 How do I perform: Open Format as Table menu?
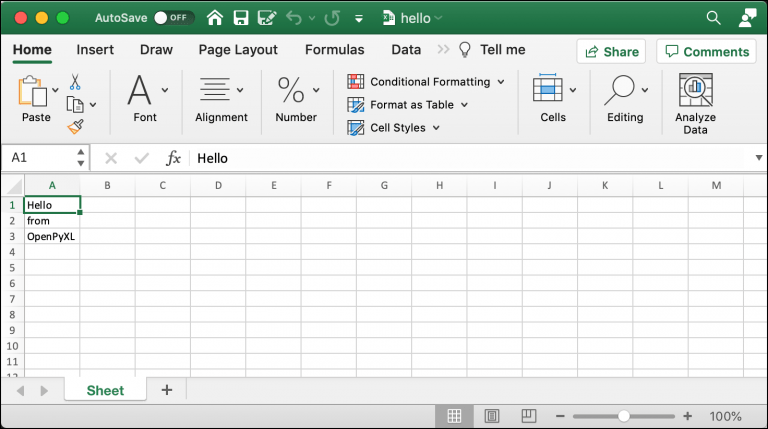408,105
